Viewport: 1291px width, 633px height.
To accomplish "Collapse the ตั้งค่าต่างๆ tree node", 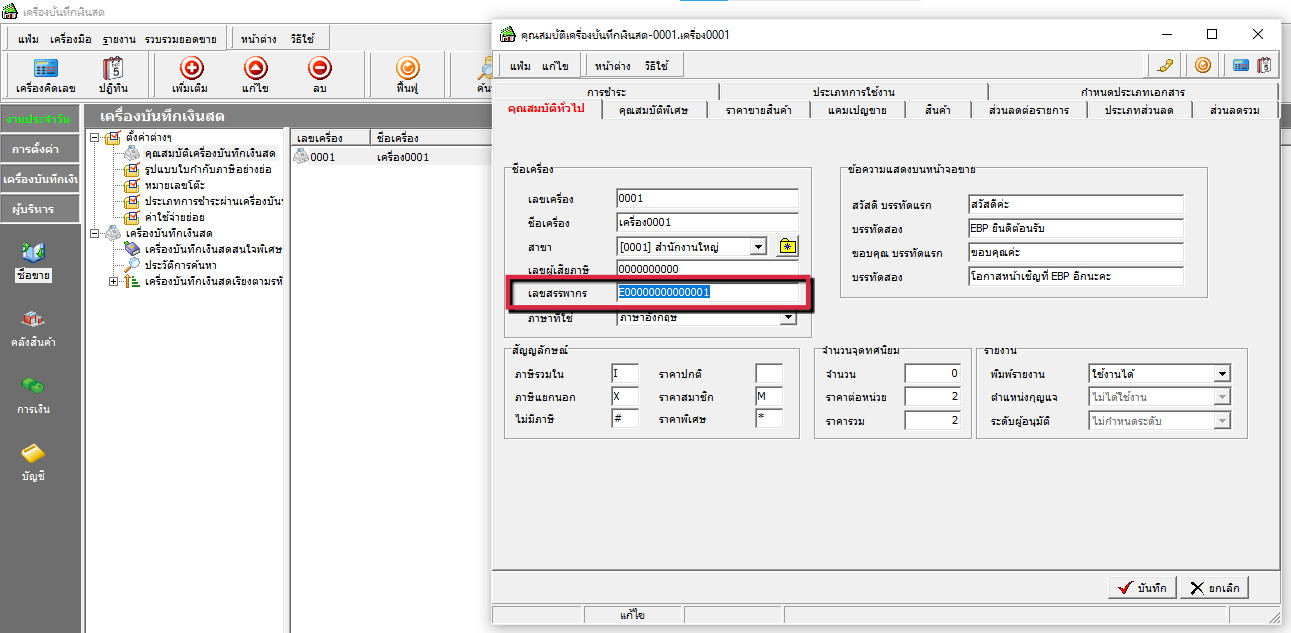I will point(94,138).
